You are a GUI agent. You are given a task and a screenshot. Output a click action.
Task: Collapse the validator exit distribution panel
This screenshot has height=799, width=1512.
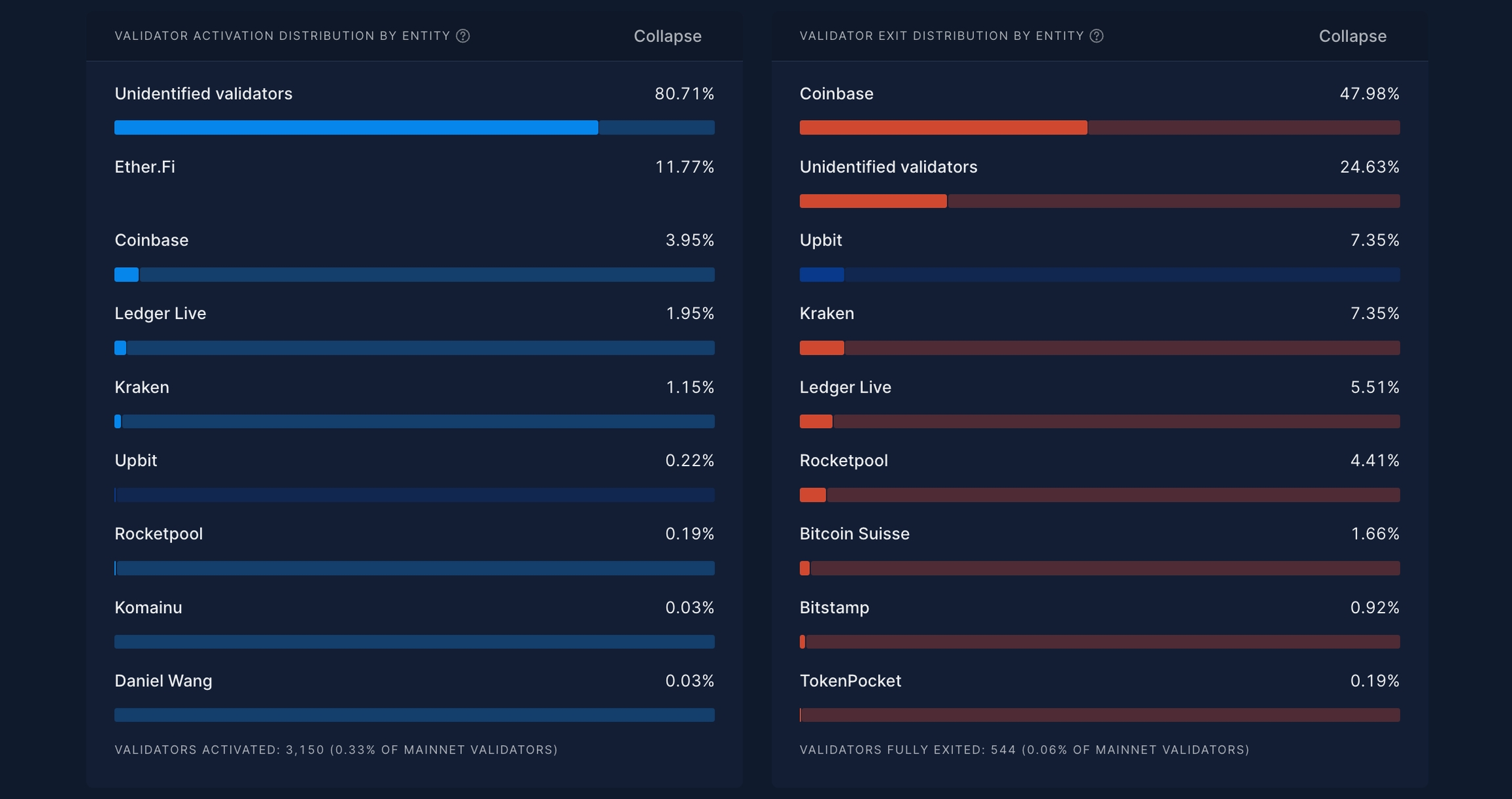point(1353,36)
